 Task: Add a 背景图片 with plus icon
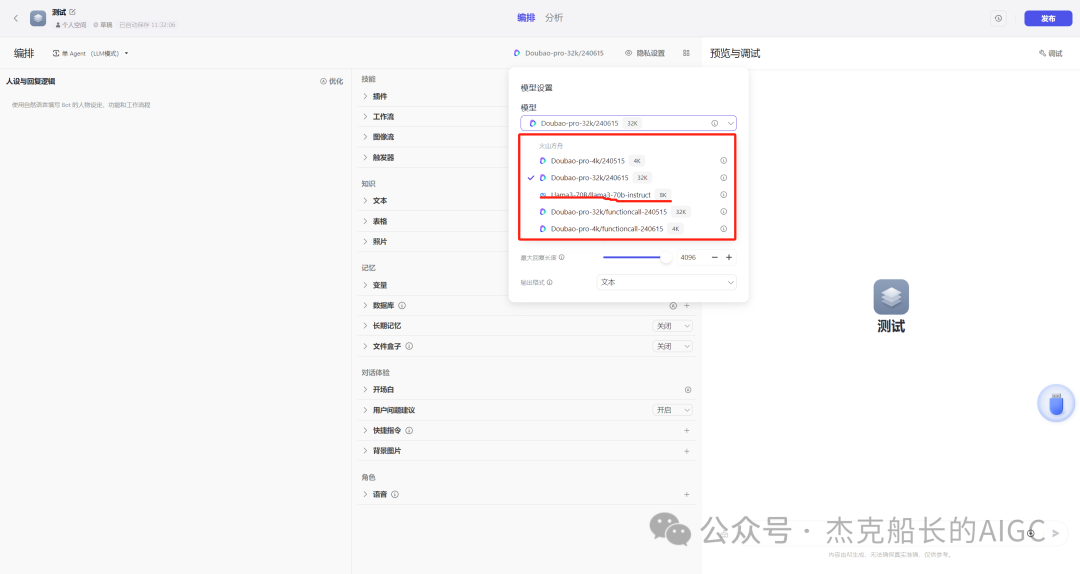687,451
